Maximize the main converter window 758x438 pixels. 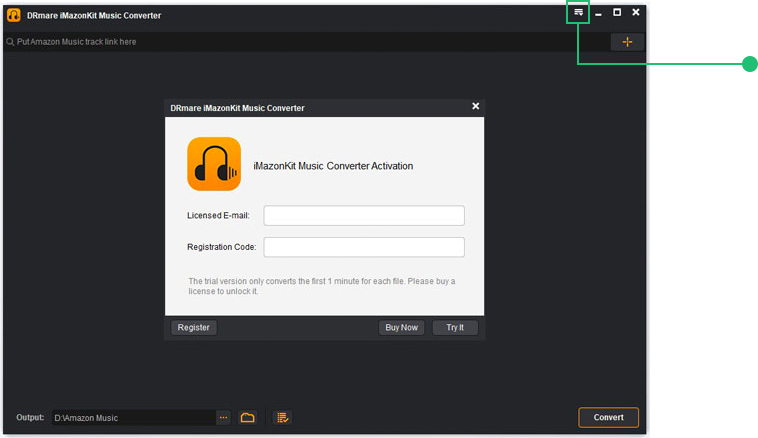[617, 13]
